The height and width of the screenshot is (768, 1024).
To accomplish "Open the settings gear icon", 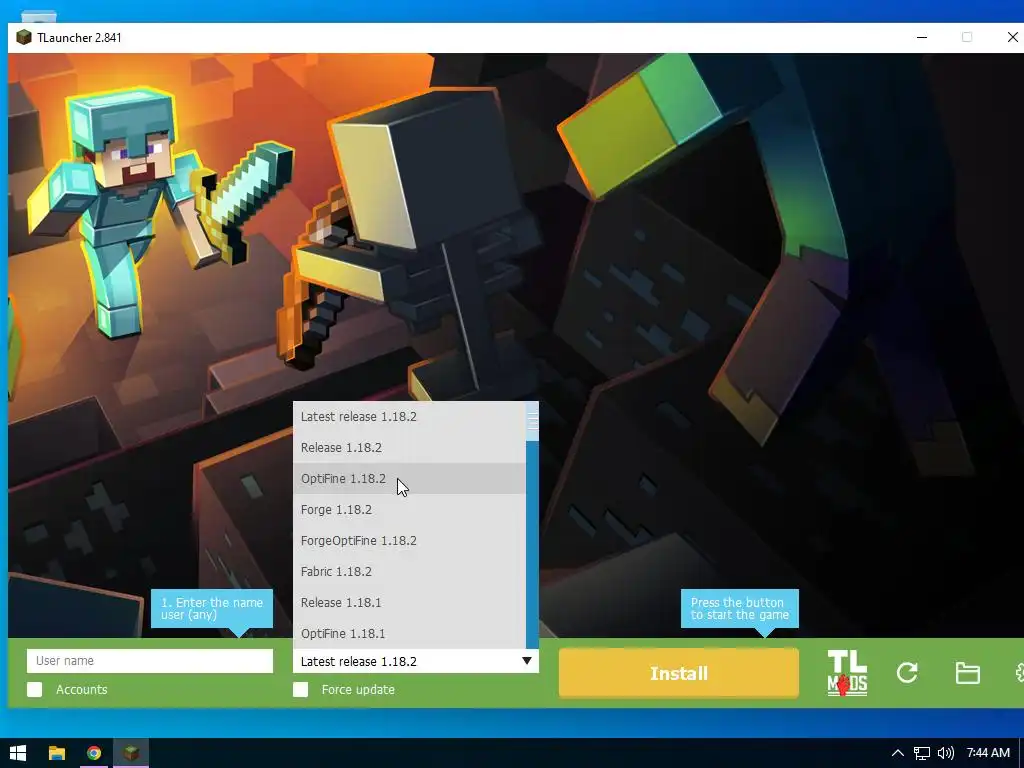I will pos(1019,673).
